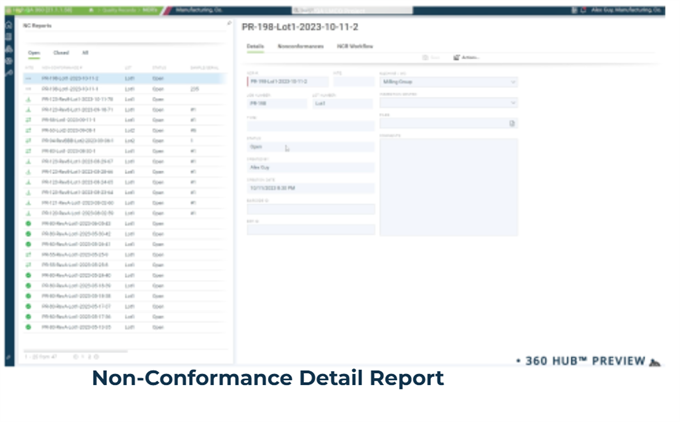Click the Created By field Alex Guy

click(311, 167)
